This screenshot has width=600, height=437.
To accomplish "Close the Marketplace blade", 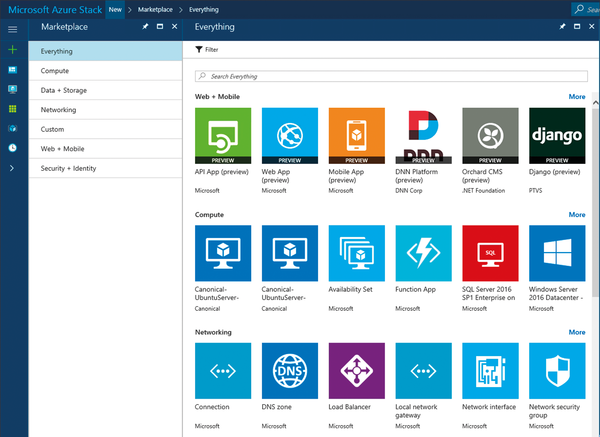I will (x=174, y=26).
